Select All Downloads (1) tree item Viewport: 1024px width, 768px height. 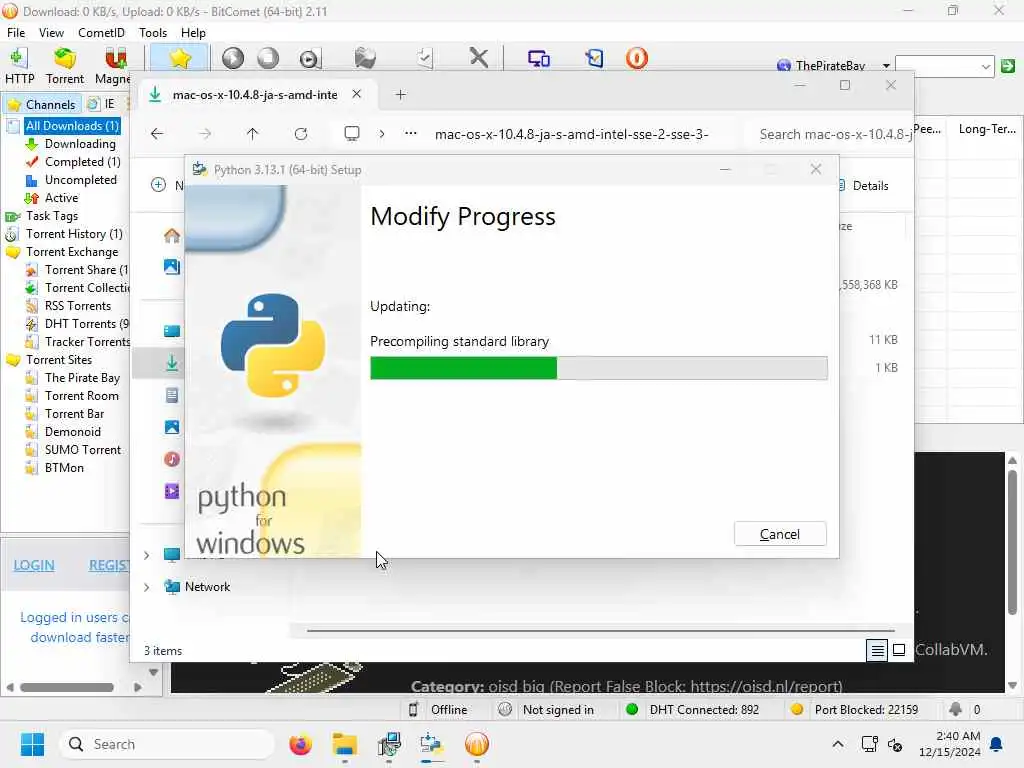(72, 125)
